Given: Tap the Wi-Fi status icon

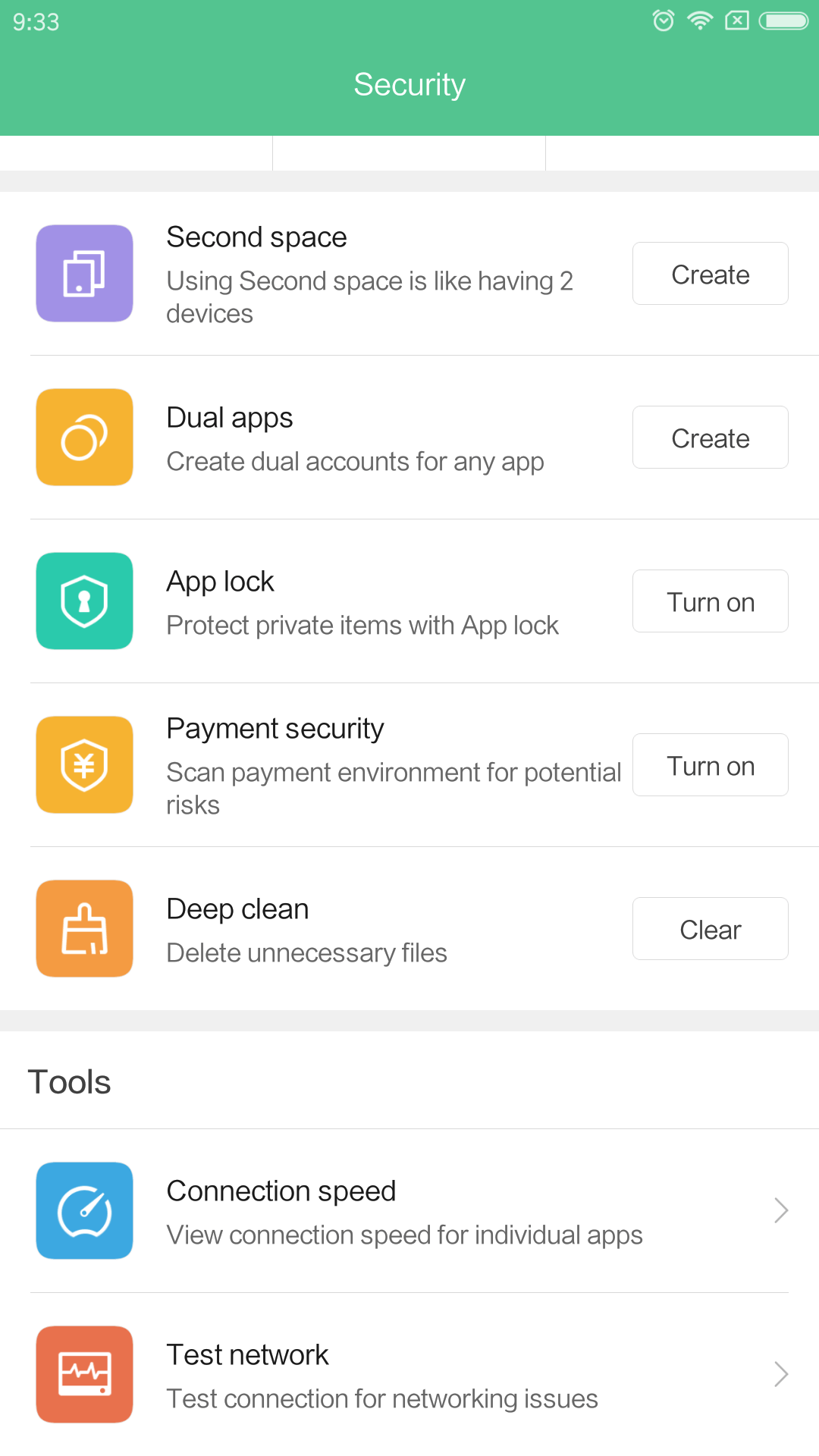Looking at the screenshot, I should tap(700, 20).
